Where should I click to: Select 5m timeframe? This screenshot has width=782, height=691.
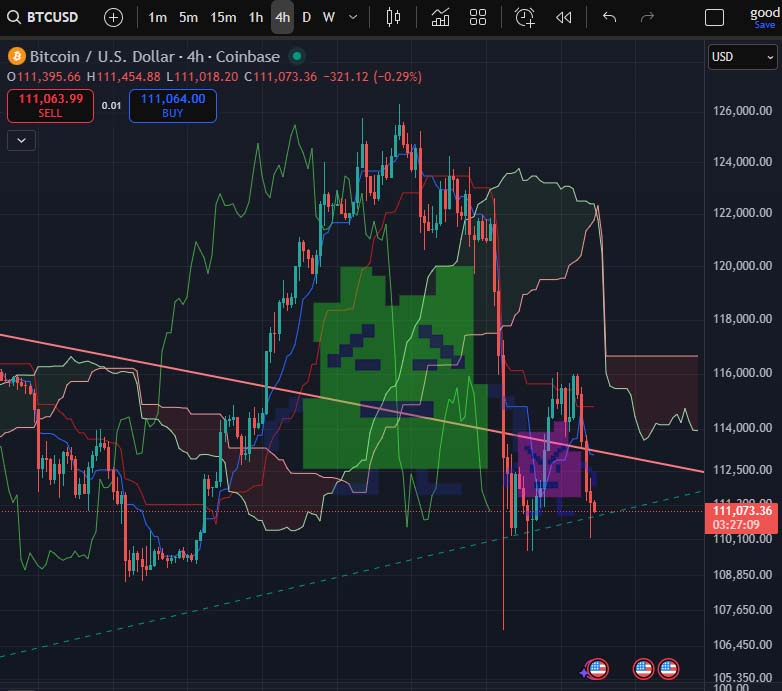(x=188, y=18)
